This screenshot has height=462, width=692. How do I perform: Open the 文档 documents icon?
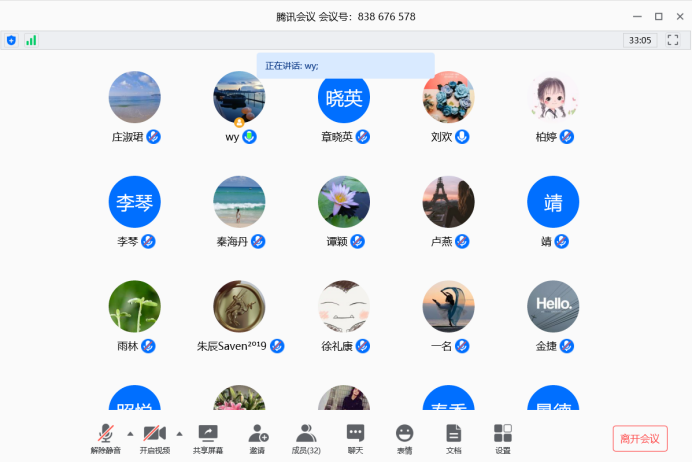tap(453, 434)
